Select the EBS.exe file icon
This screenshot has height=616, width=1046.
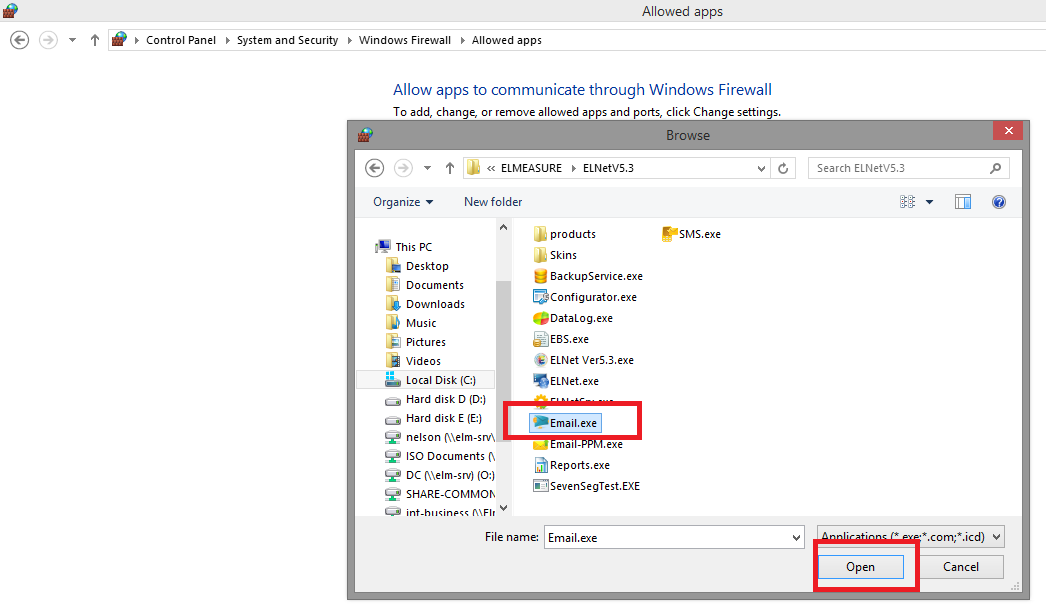(540, 339)
